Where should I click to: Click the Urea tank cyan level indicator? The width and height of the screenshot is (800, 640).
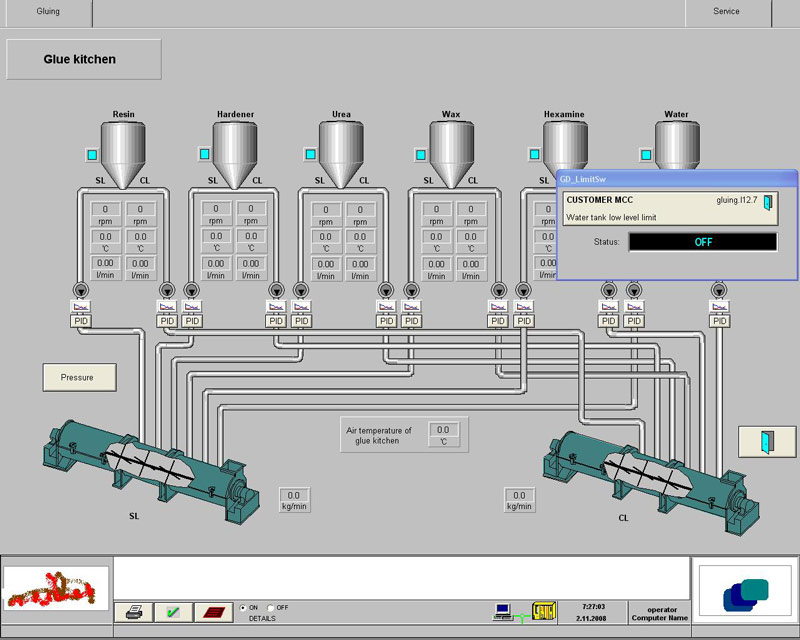pos(312,154)
